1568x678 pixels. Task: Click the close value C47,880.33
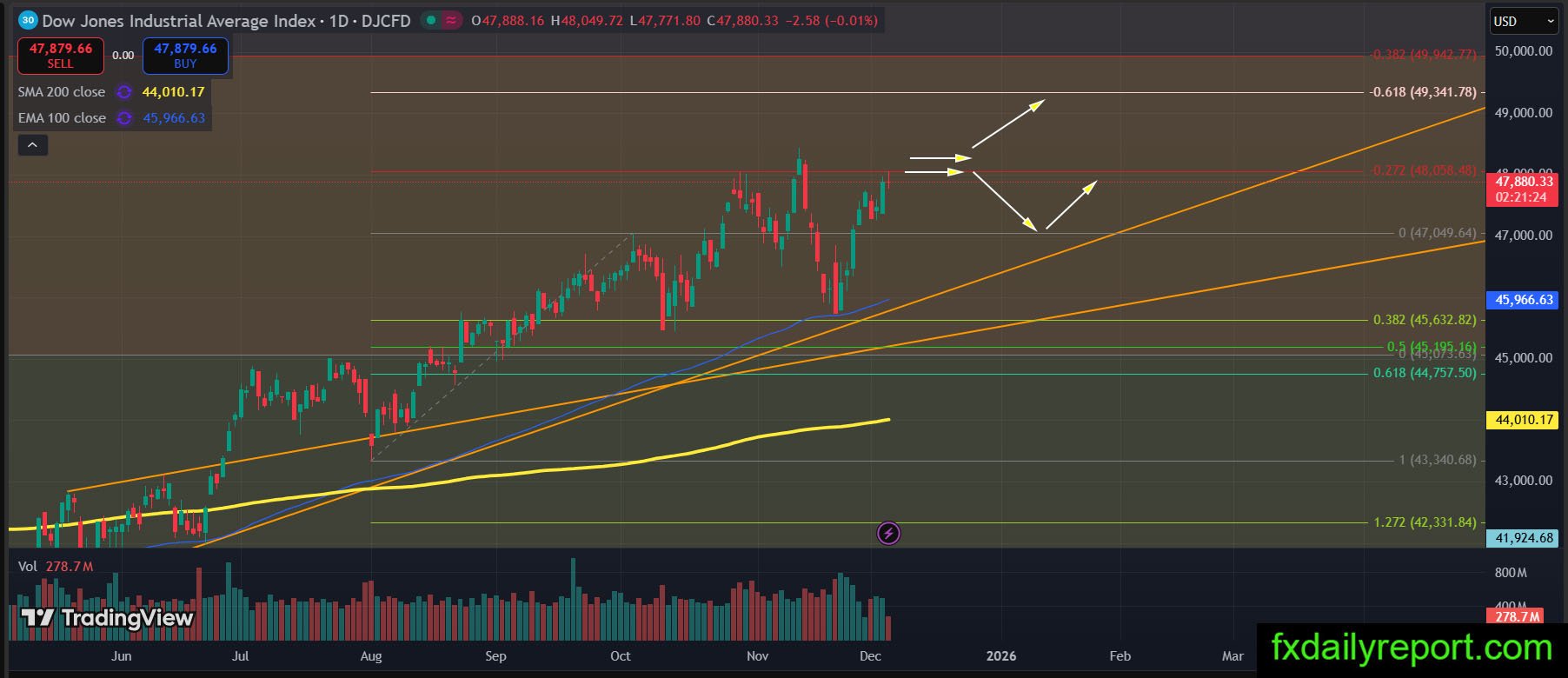tap(742, 21)
